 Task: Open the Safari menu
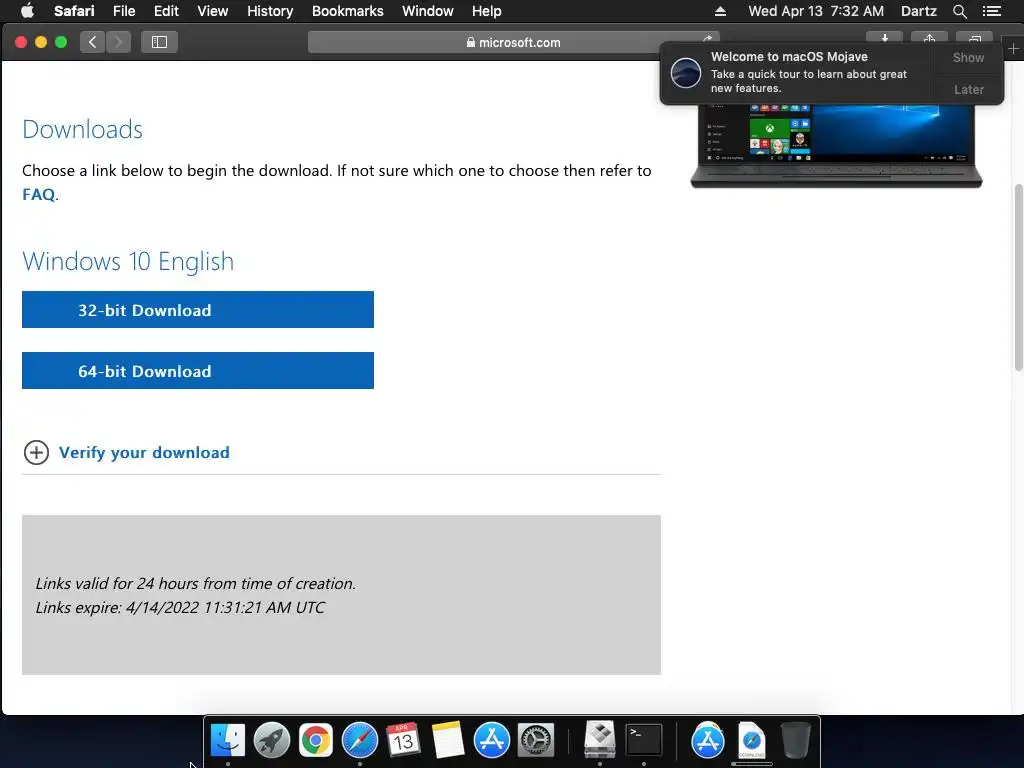[x=74, y=11]
